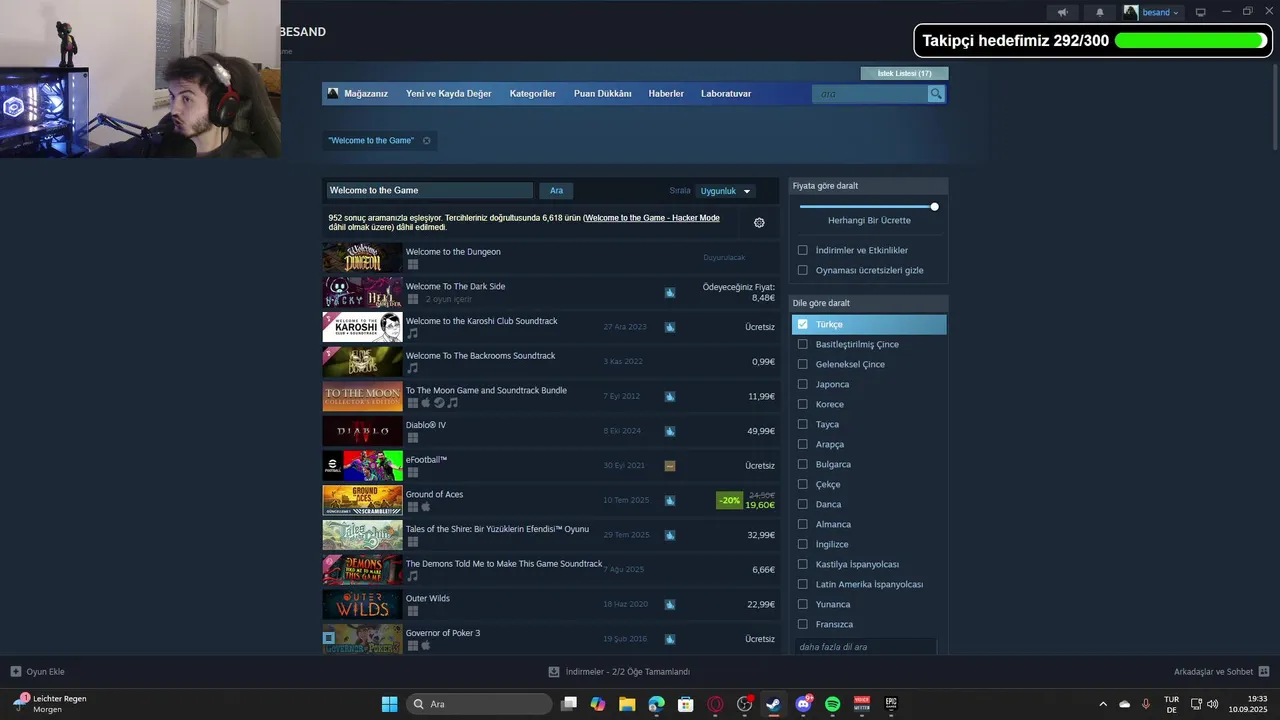The image size is (1280, 720).
Task: Open the Leichter Regen weather widget
Action: tap(50, 704)
